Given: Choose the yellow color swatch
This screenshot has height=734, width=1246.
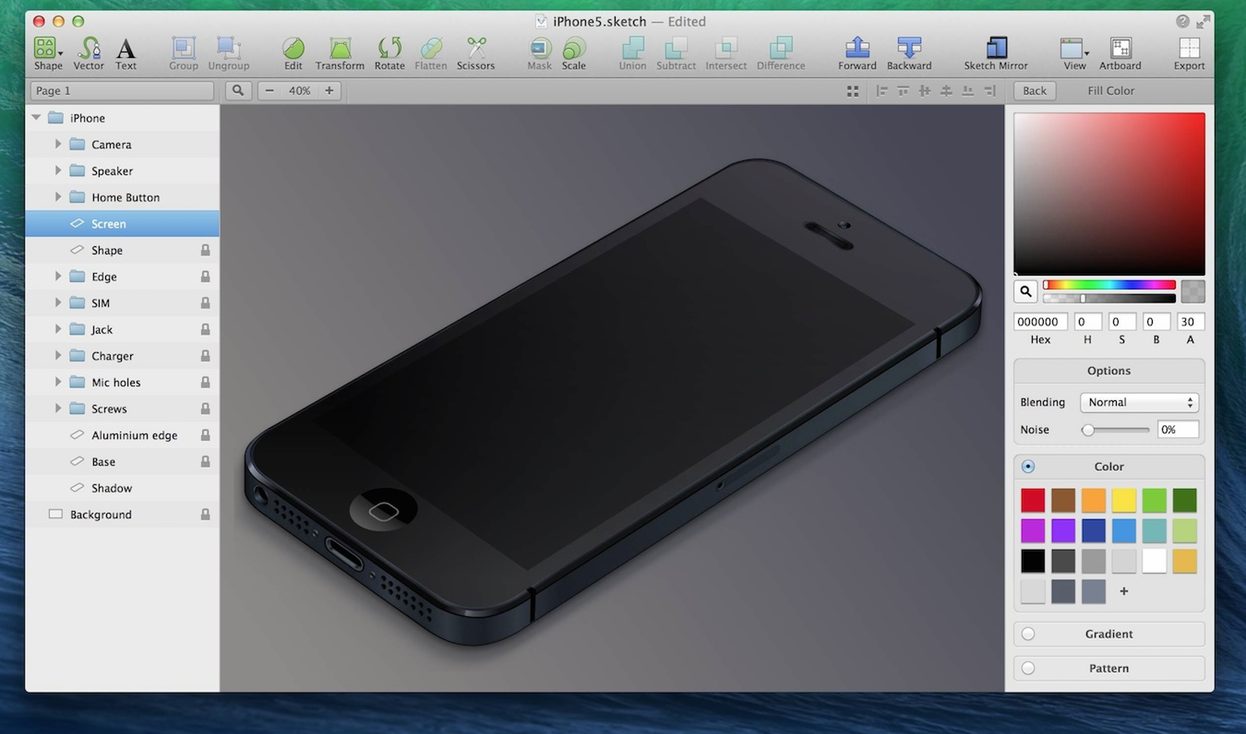Looking at the screenshot, I should coord(1124,500).
